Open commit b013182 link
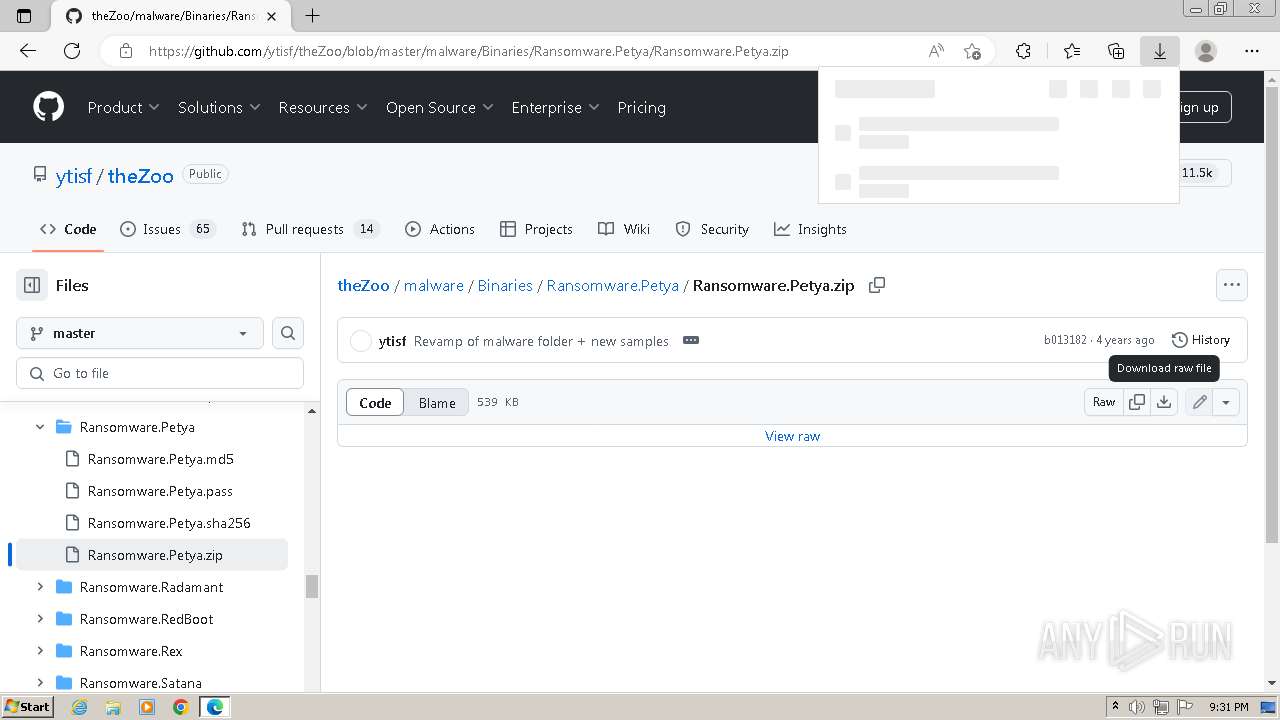Image resolution: width=1280 pixels, height=720 pixels. [x=1065, y=340]
